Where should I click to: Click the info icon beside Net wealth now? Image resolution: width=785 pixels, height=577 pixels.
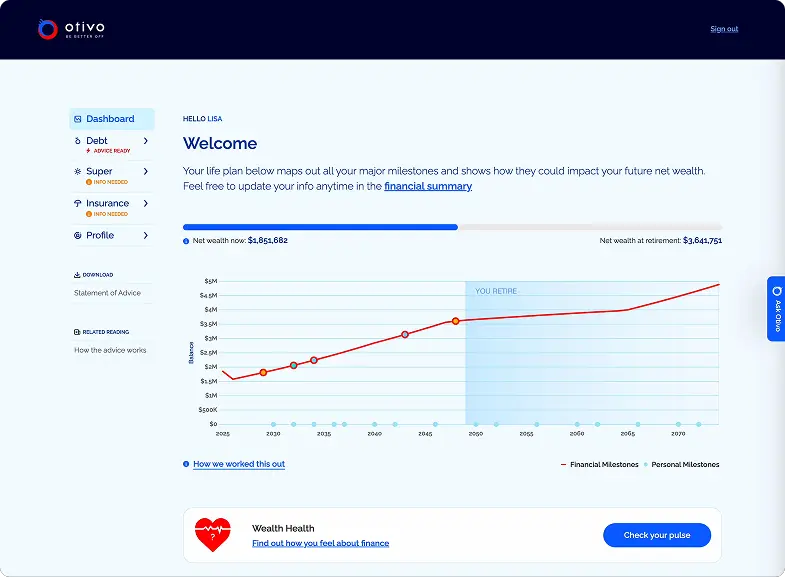(186, 241)
